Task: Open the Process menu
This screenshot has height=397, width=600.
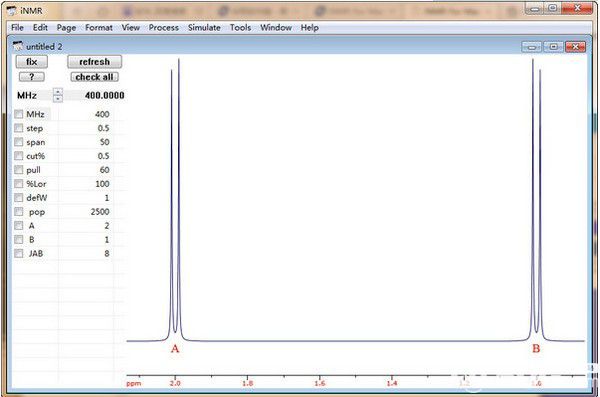Action: coord(164,28)
